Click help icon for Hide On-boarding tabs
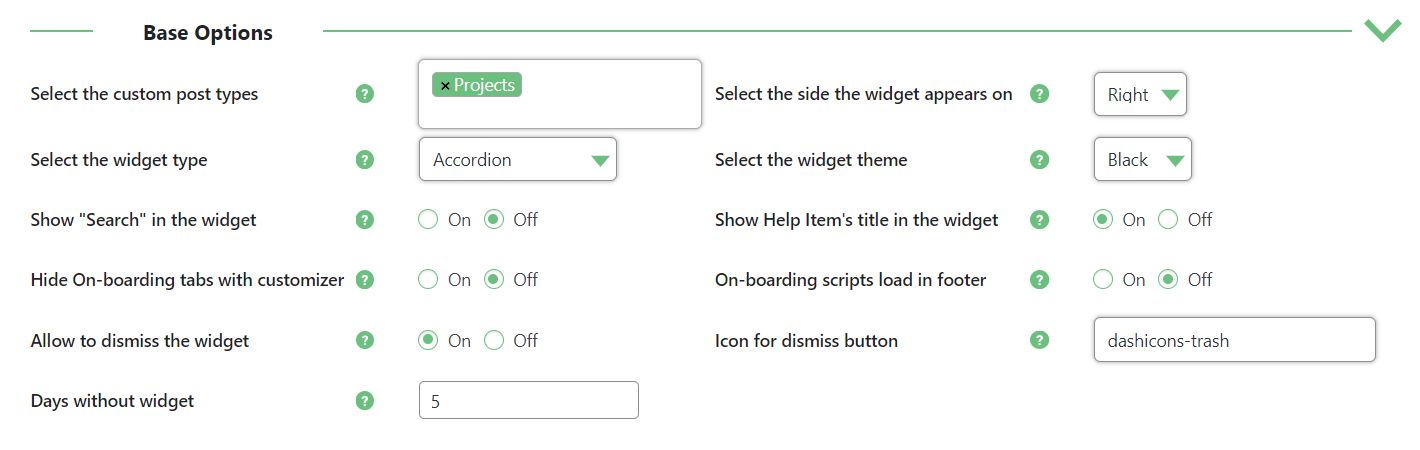 (365, 280)
